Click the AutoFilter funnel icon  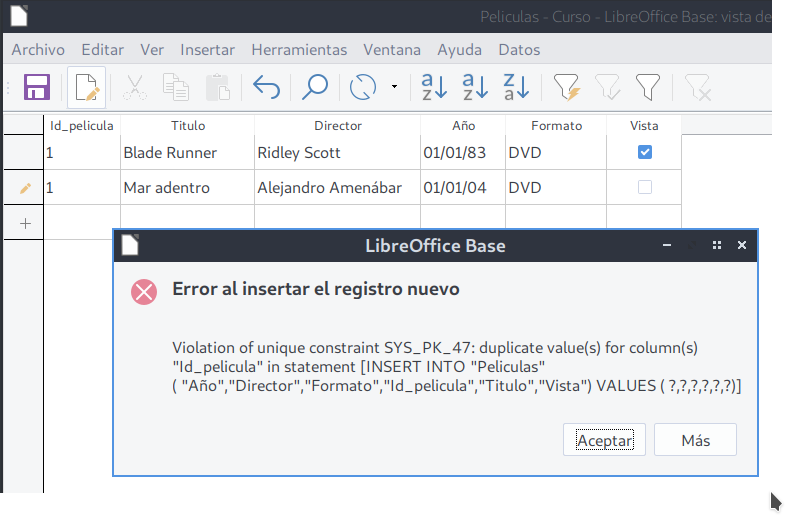[x=567, y=87]
